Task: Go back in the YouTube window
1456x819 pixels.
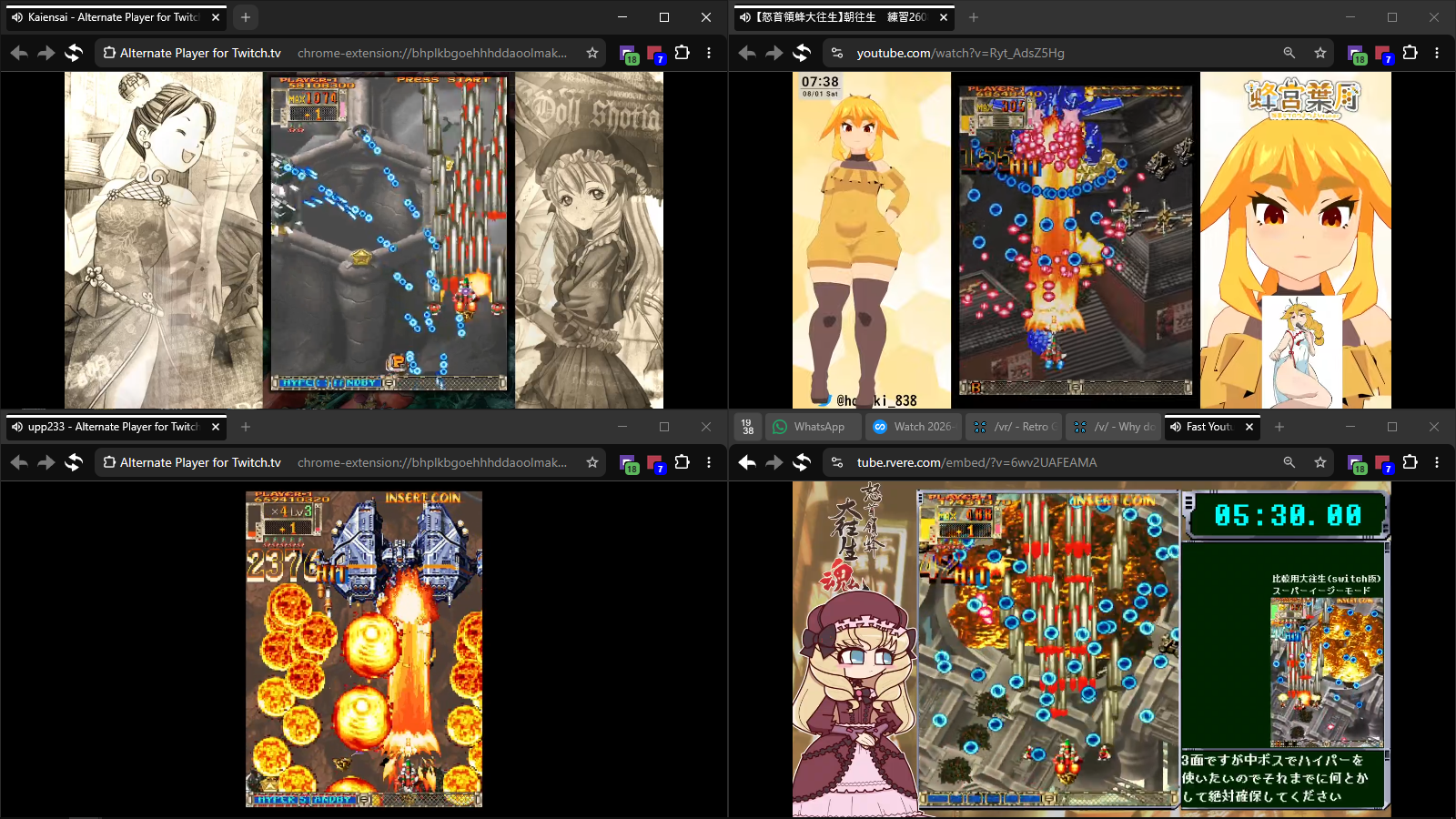Action: [747, 53]
